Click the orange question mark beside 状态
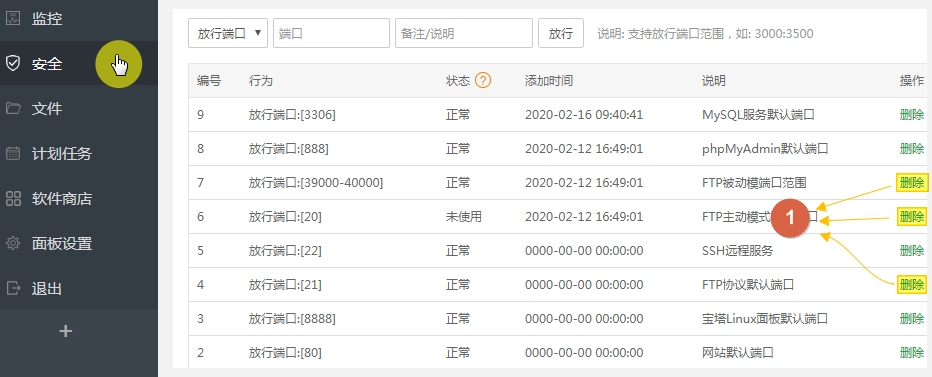This screenshot has height=377, width=932. coord(483,80)
